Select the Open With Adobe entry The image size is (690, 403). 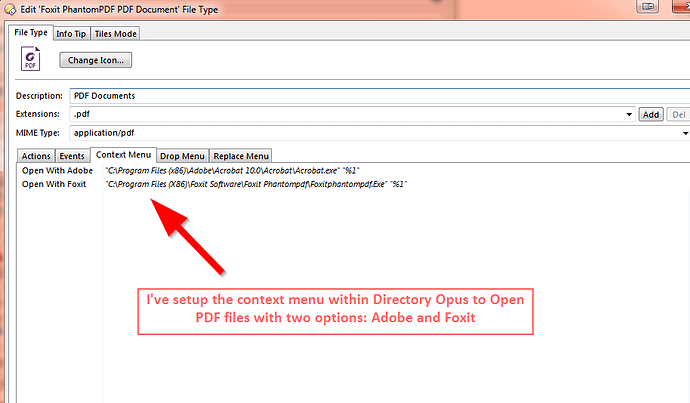tap(58, 171)
